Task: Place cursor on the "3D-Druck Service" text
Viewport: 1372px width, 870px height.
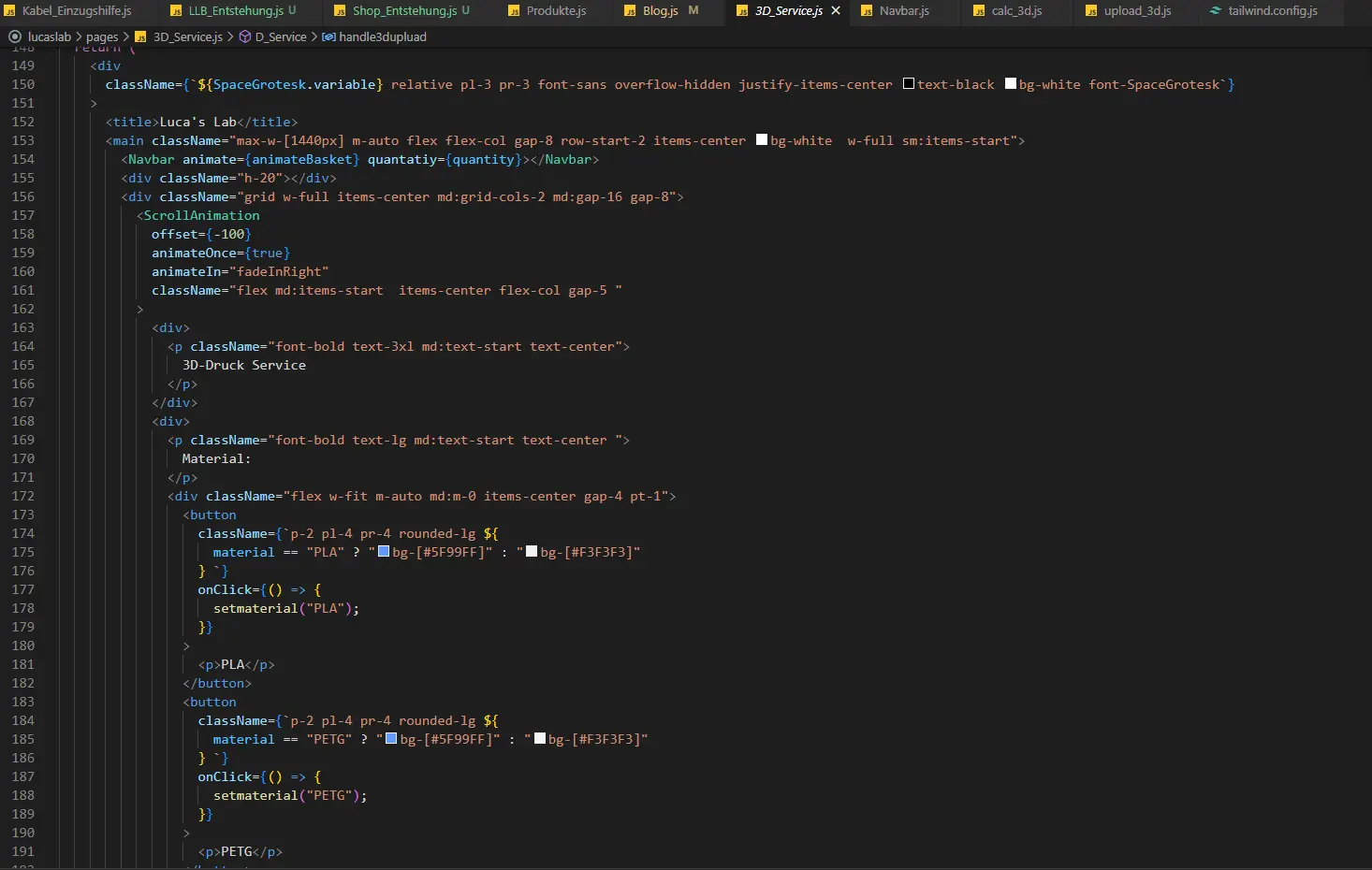Action: [x=243, y=365]
